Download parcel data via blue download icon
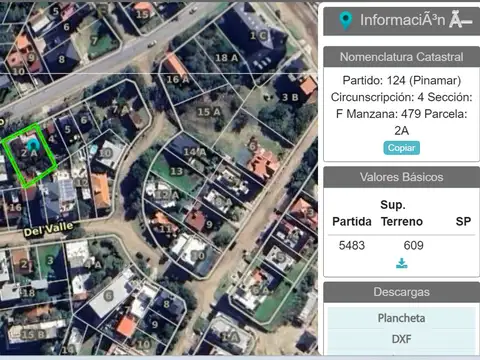480x360 pixels. pyautogui.click(x=402, y=263)
